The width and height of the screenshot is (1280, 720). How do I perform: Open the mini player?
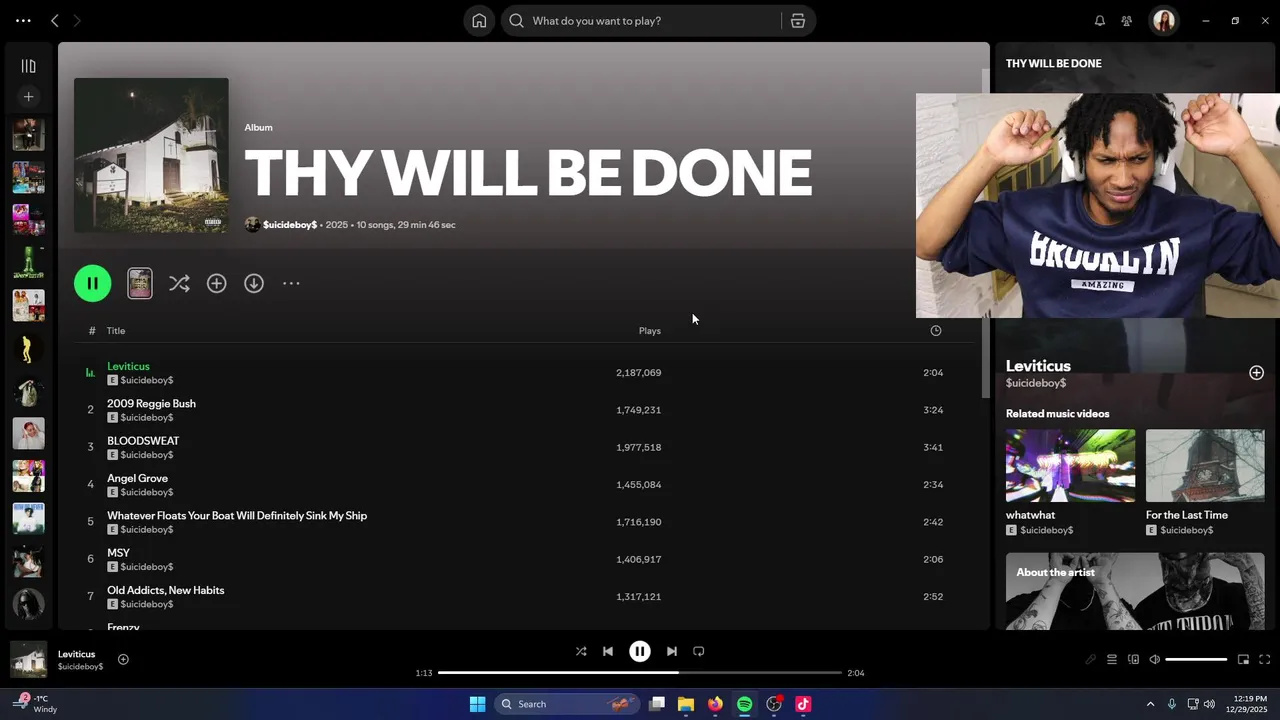click(x=1244, y=659)
